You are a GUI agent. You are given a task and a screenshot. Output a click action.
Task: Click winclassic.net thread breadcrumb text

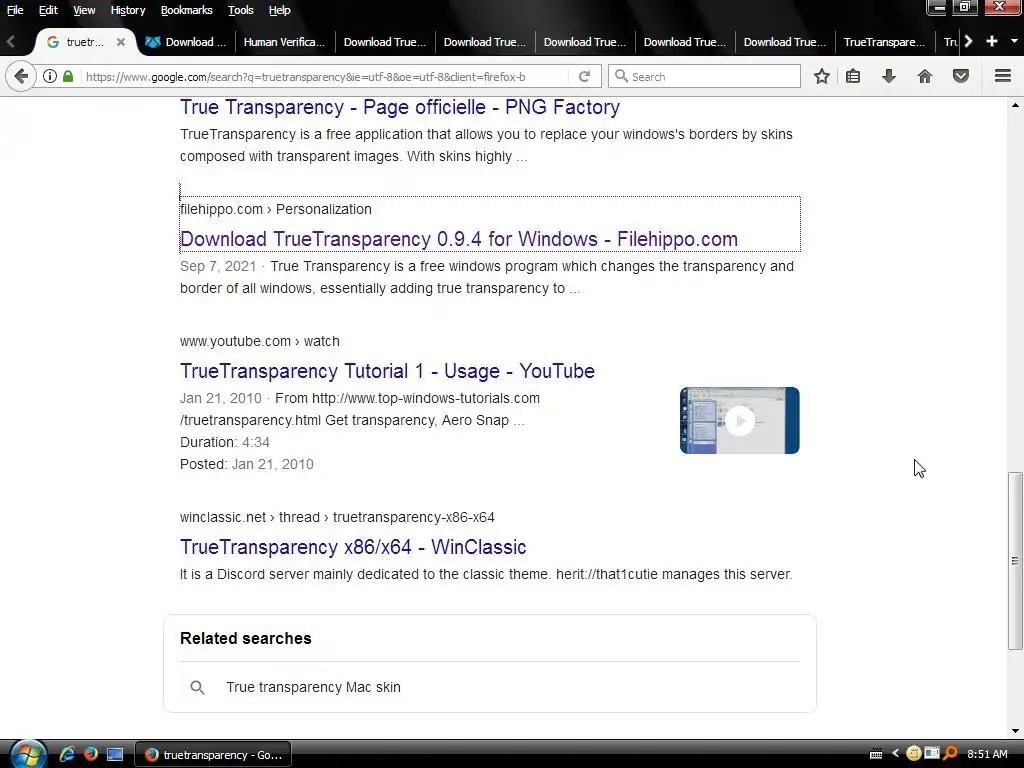pyautogui.click(x=337, y=517)
